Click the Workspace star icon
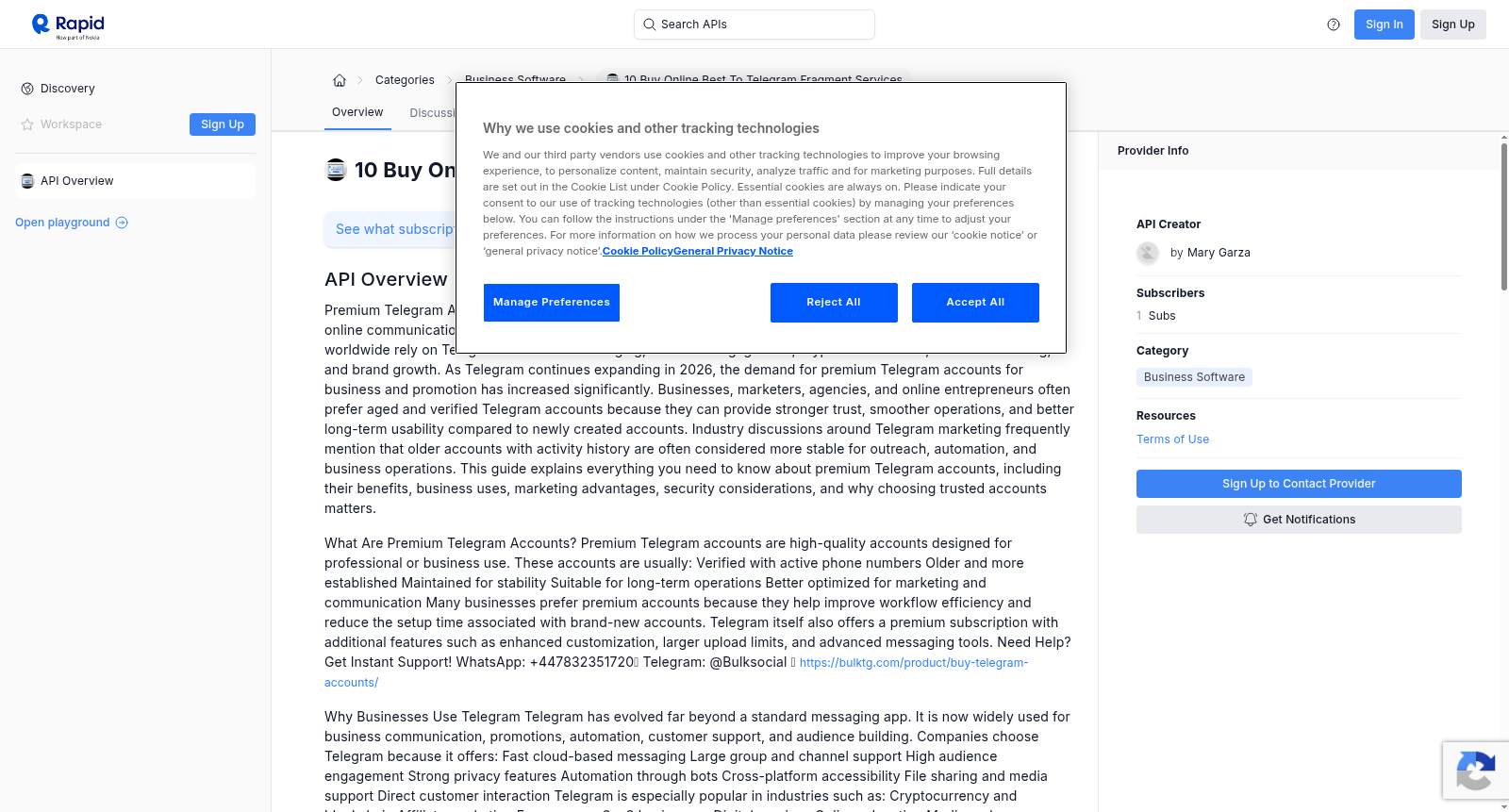Viewport: 1509px width, 812px height. (x=27, y=124)
